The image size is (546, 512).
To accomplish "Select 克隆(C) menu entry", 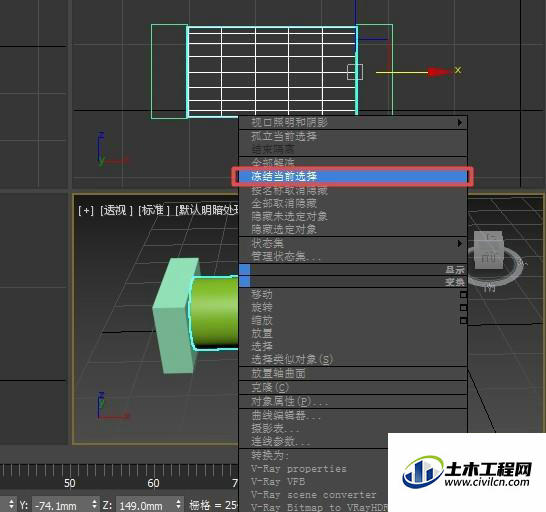I will (x=353, y=387).
